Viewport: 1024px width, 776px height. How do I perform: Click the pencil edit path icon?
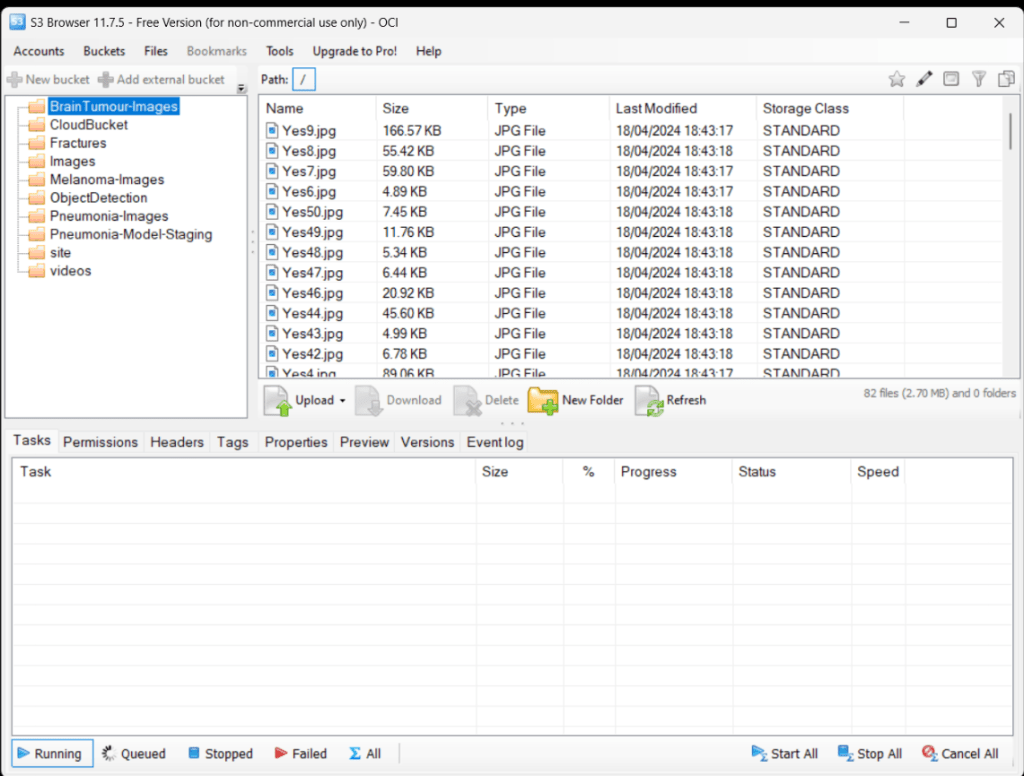pos(924,79)
